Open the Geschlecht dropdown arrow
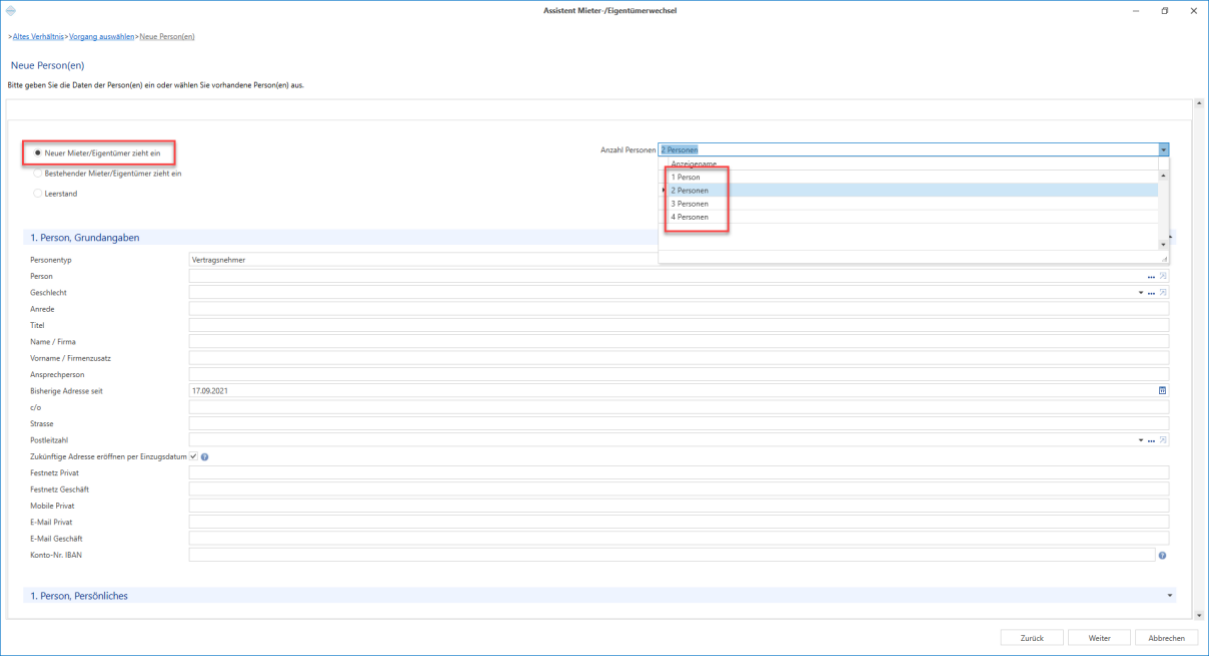Image resolution: width=1209 pixels, height=656 pixels. coord(1141,293)
